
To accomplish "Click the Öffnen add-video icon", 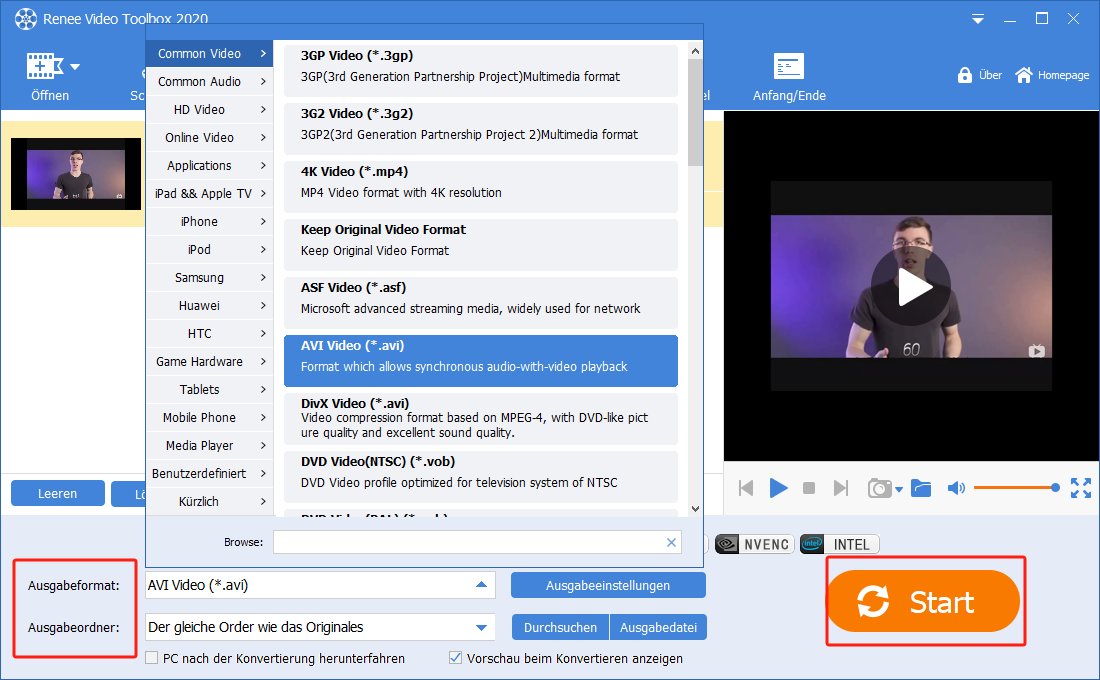I will (45, 67).
